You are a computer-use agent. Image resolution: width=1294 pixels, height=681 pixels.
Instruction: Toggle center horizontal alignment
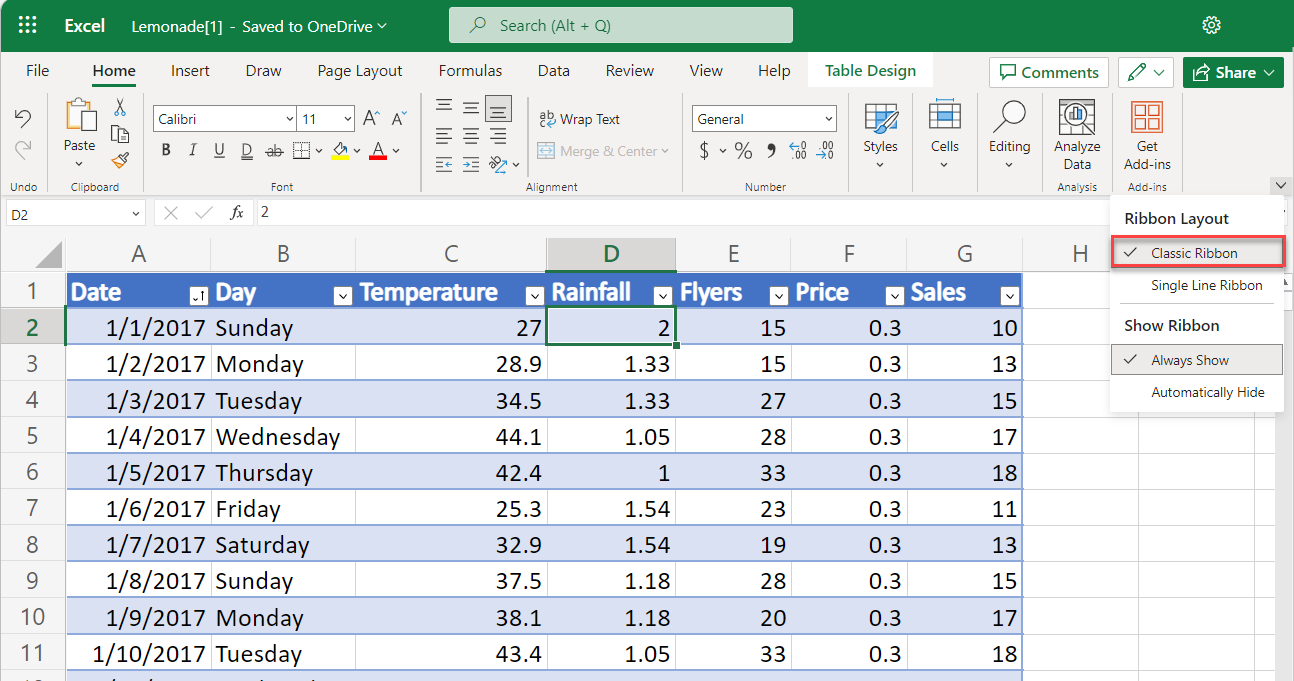click(471, 135)
